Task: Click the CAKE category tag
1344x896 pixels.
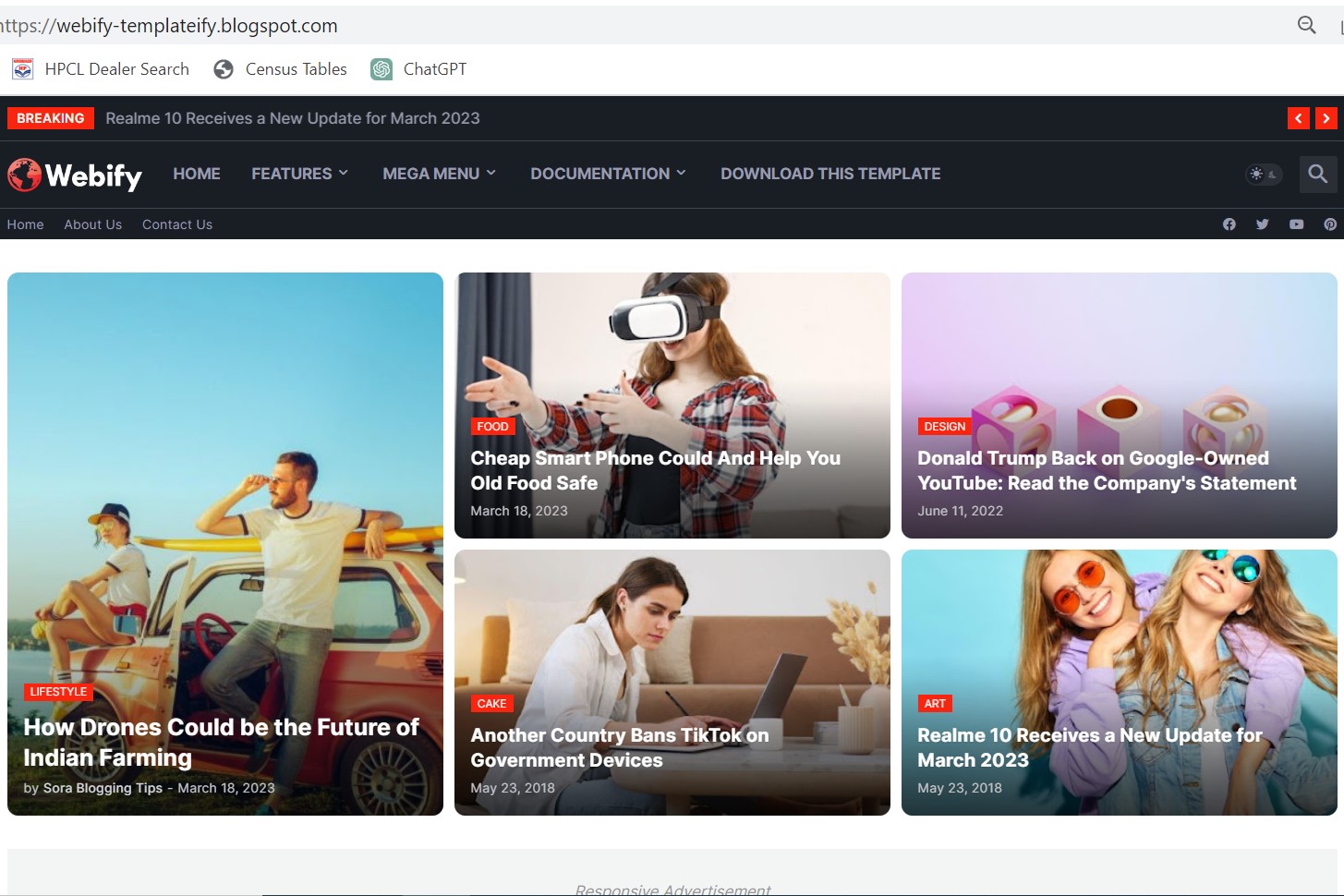Action: 491,704
